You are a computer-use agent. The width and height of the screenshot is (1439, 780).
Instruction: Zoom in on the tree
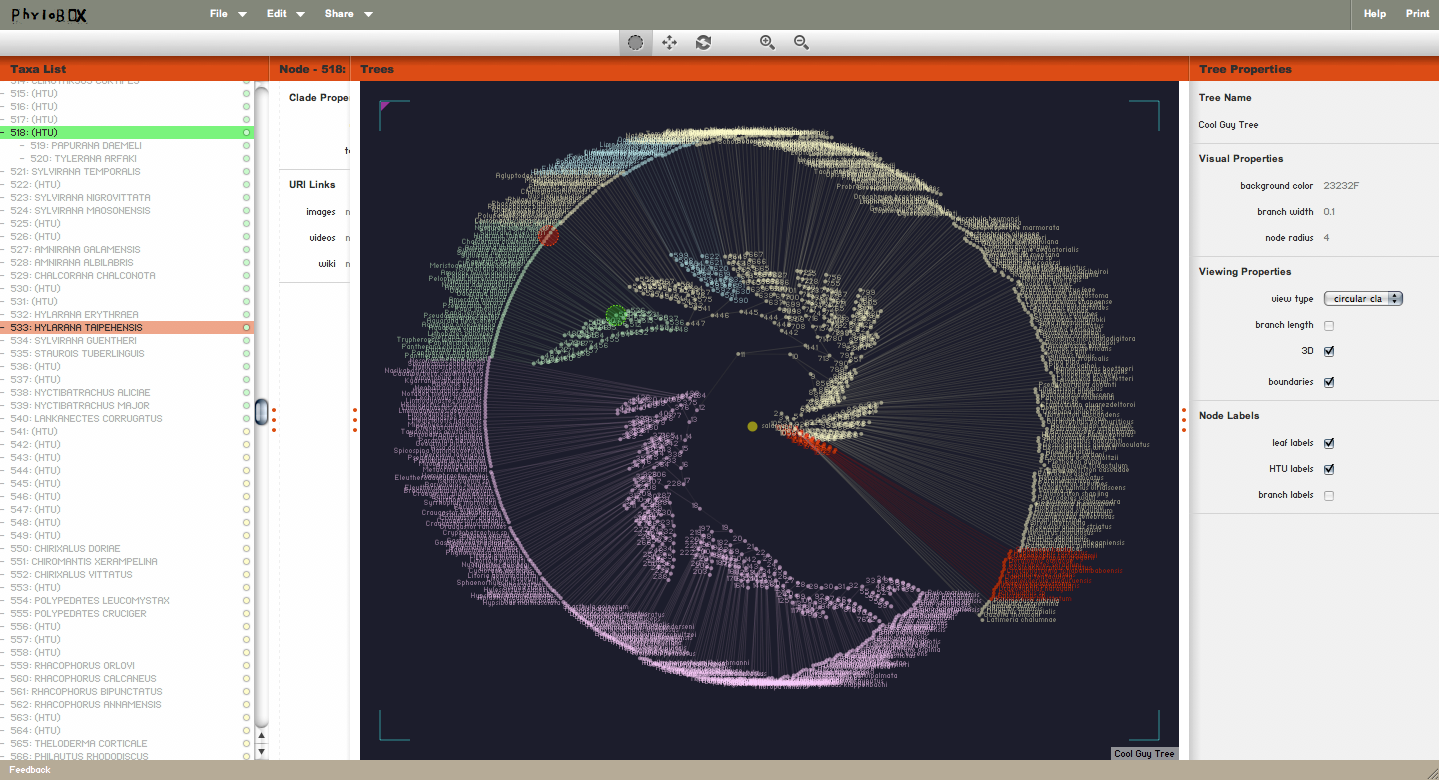(767, 42)
